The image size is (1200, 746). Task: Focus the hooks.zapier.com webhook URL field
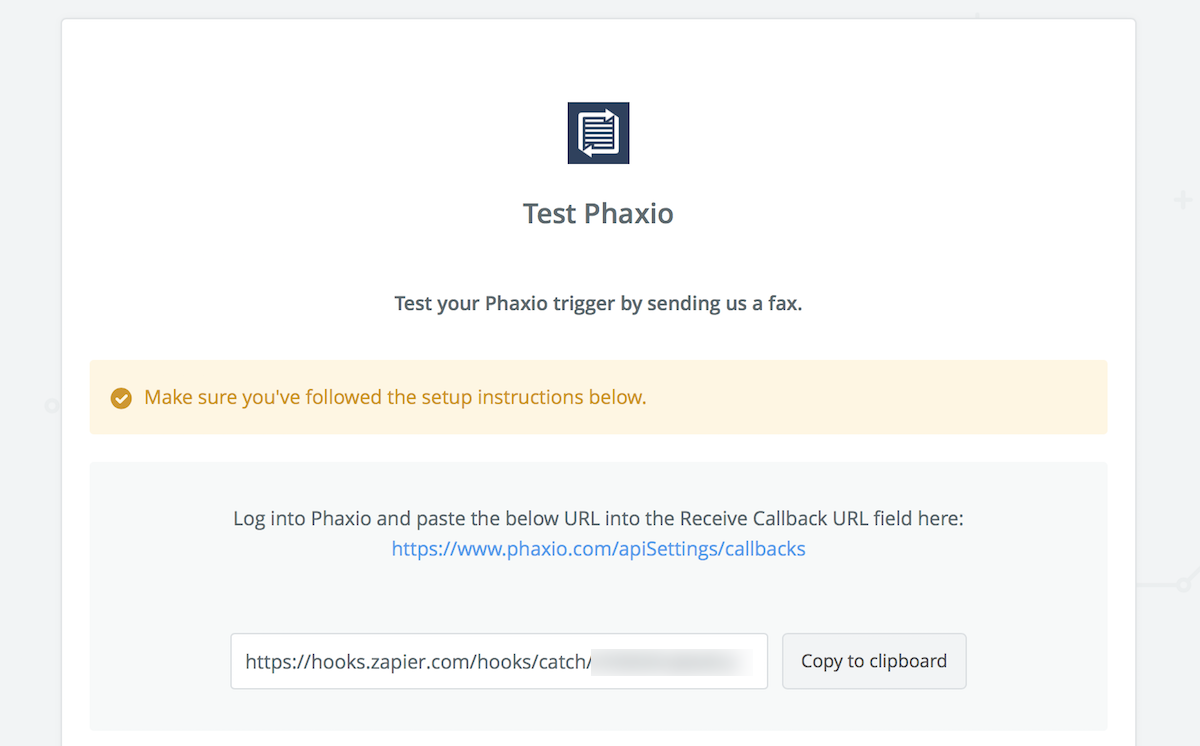pos(499,661)
